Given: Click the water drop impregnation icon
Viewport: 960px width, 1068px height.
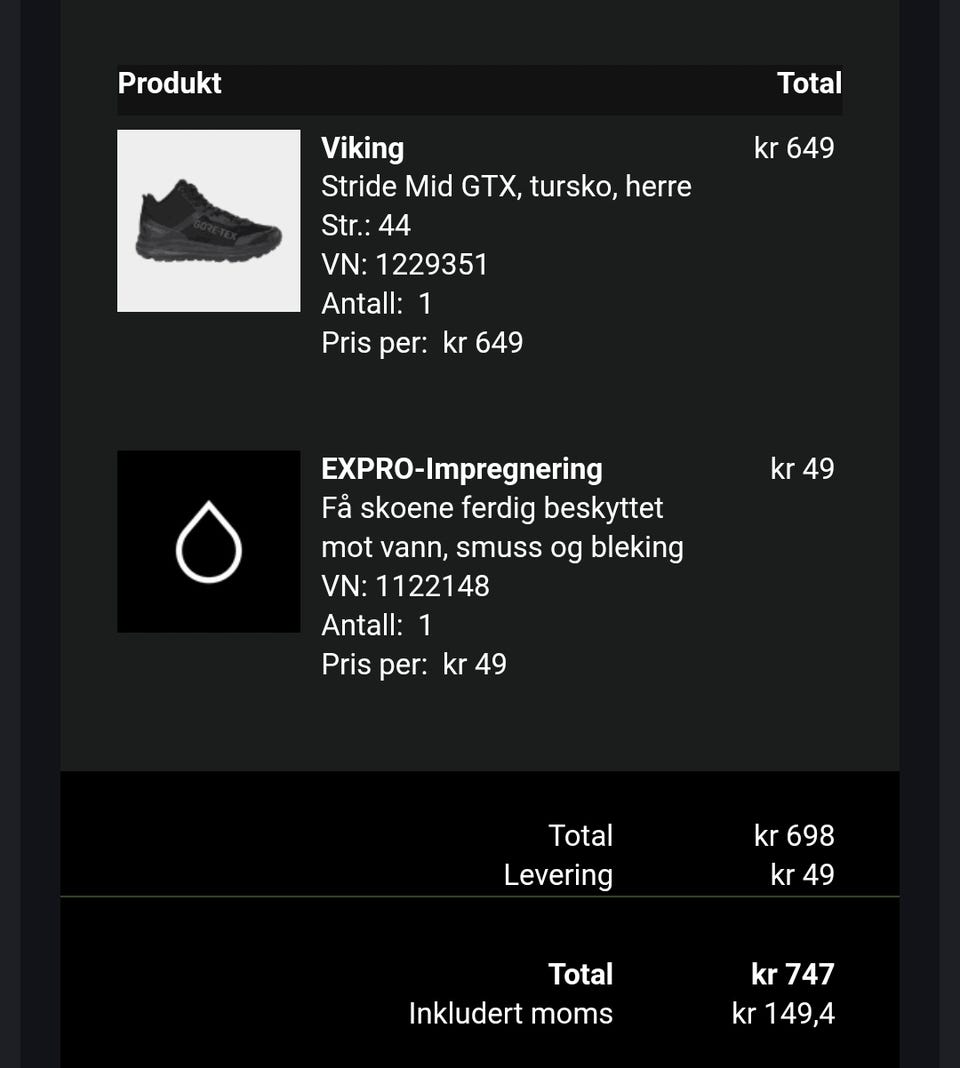Looking at the screenshot, I should pos(208,541).
